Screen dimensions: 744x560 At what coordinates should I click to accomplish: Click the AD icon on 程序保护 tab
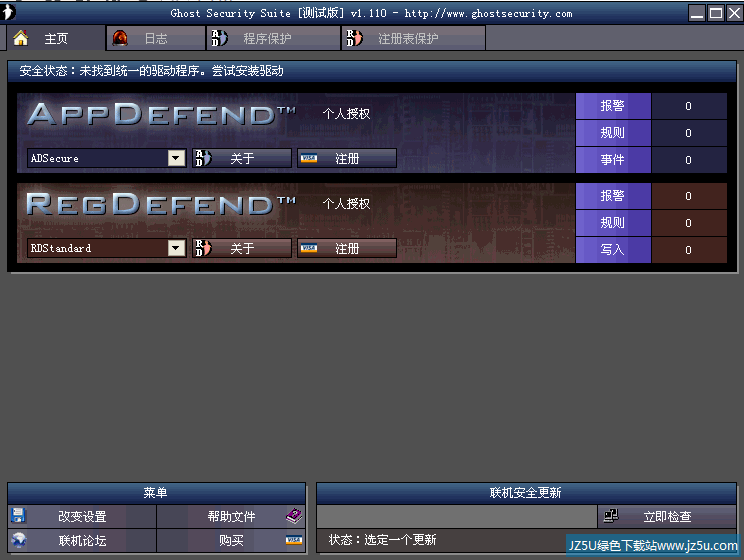(220, 38)
